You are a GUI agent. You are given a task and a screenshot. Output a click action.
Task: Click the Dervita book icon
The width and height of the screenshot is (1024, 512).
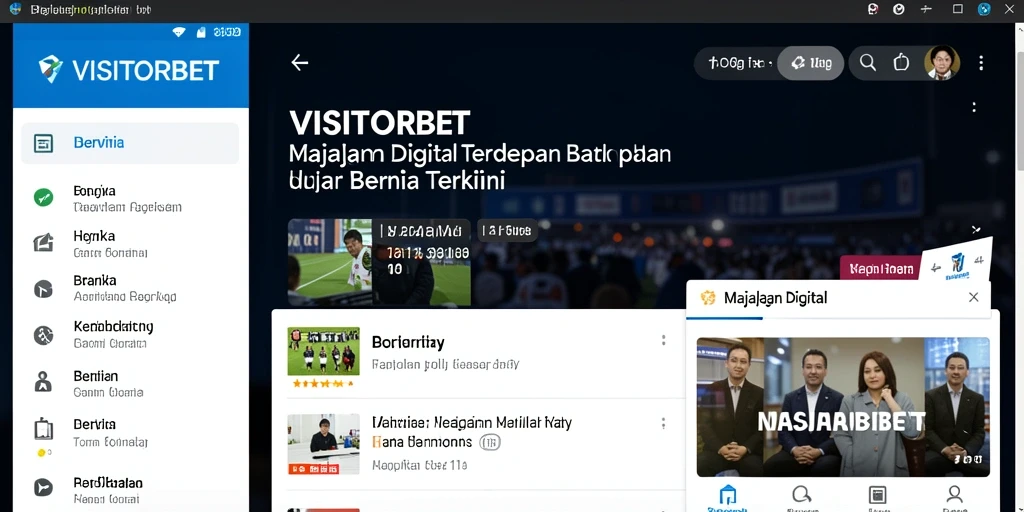[43, 429]
